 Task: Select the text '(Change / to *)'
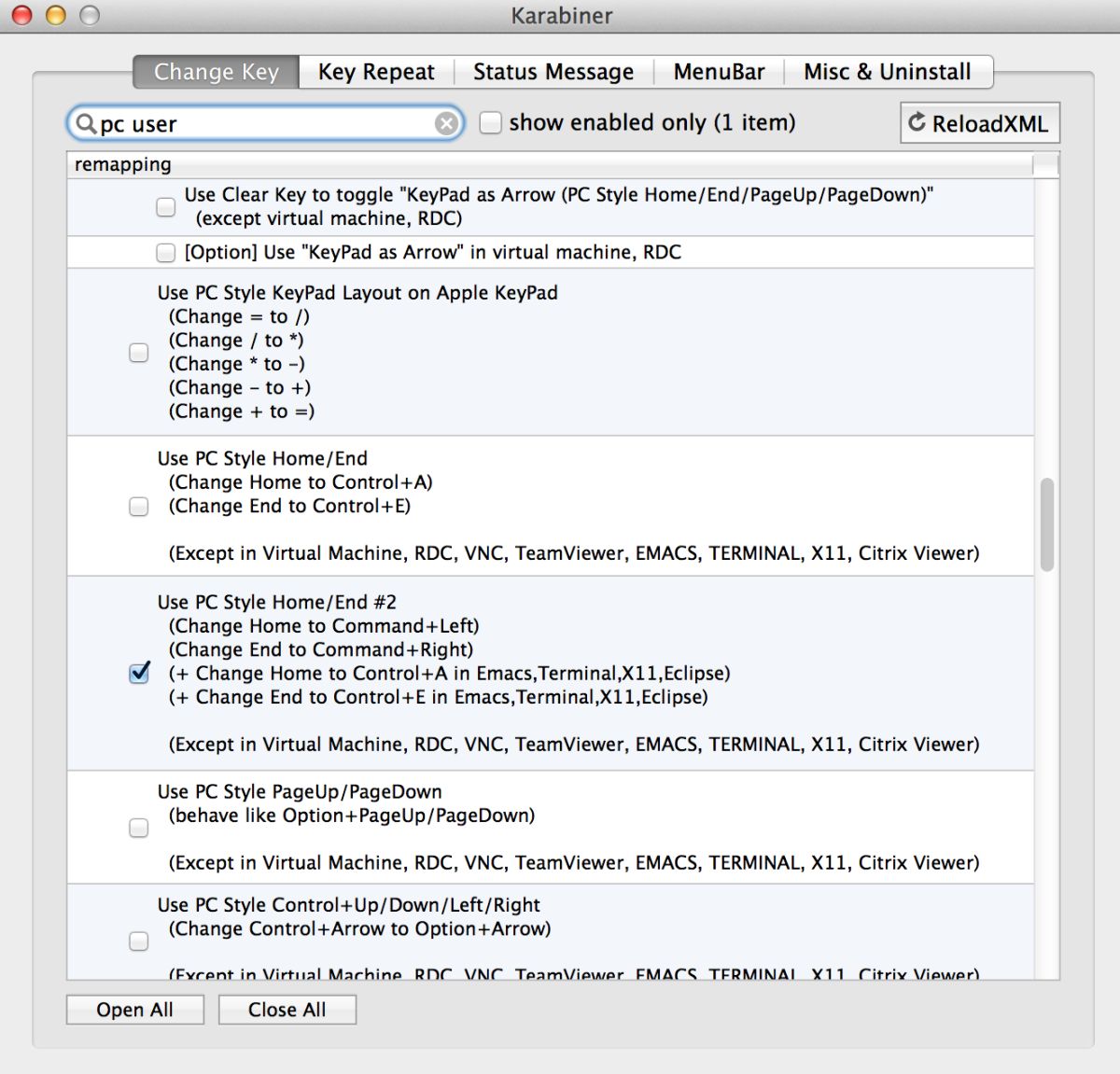click(x=236, y=341)
